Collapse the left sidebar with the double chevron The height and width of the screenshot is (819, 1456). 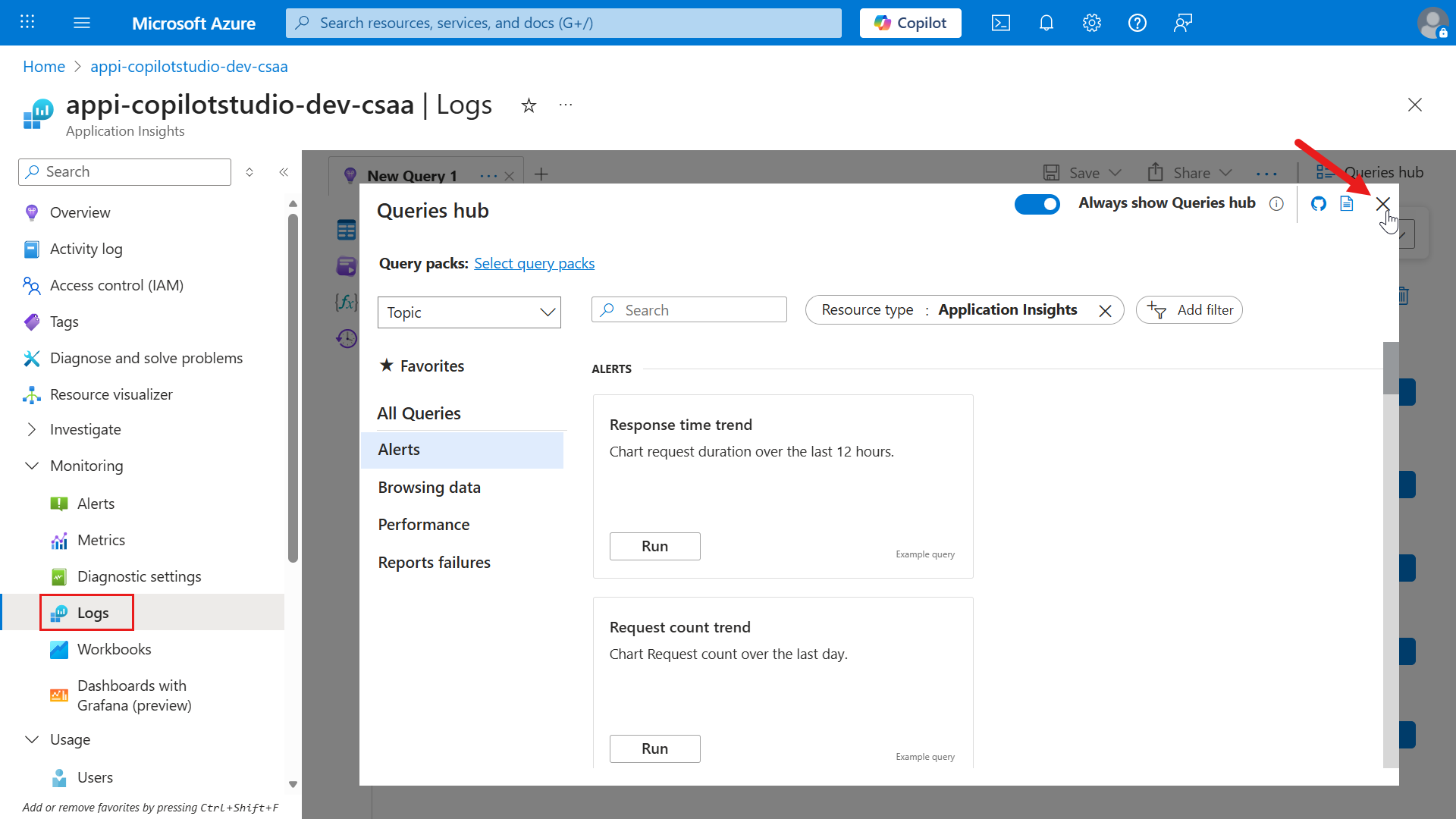click(x=284, y=172)
